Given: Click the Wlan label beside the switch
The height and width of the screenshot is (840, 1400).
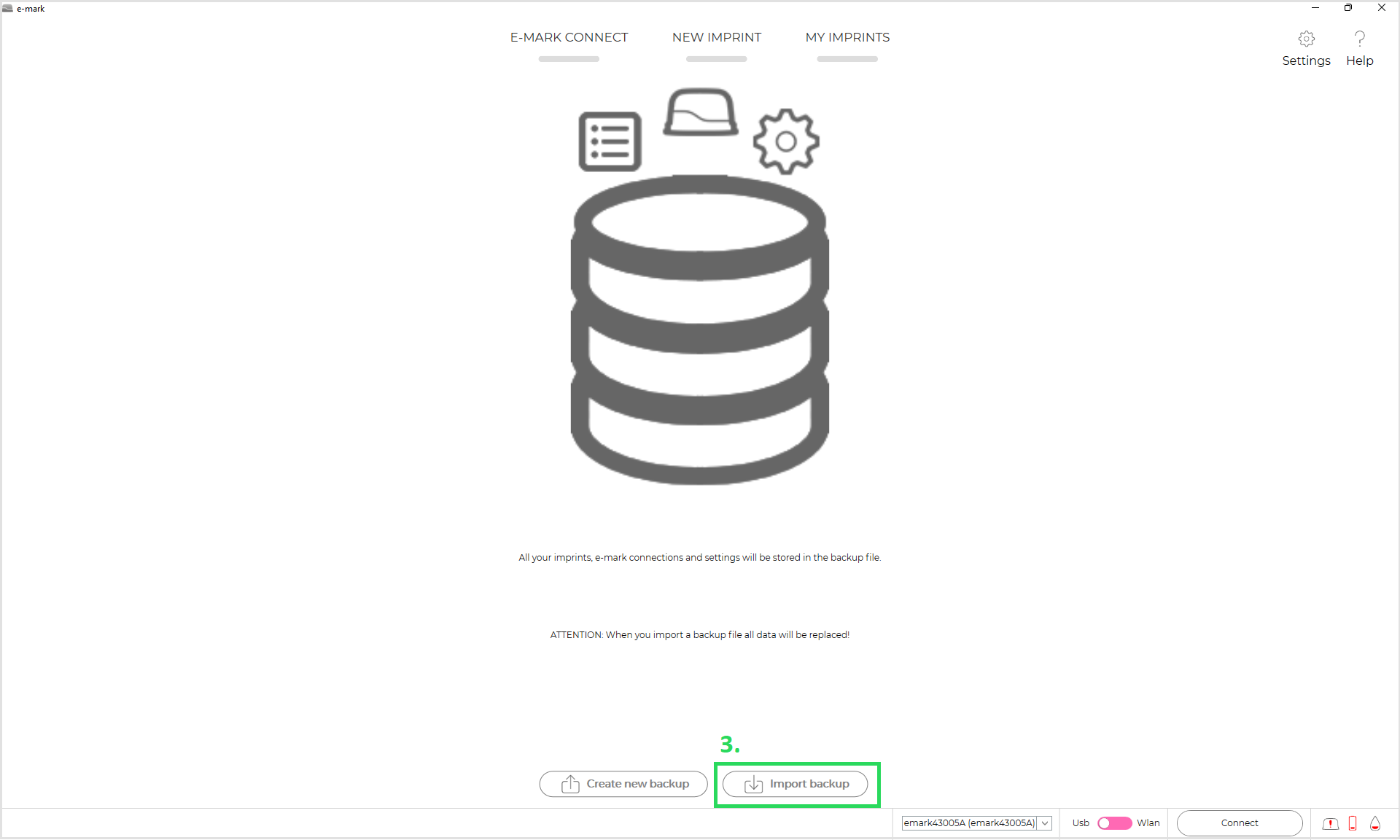Looking at the screenshot, I should pyautogui.click(x=1148, y=823).
